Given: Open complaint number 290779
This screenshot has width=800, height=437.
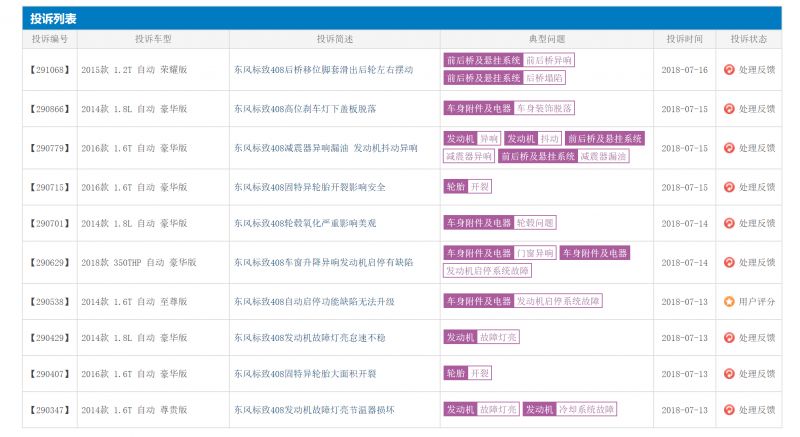Looking at the screenshot, I should pos(49,148).
